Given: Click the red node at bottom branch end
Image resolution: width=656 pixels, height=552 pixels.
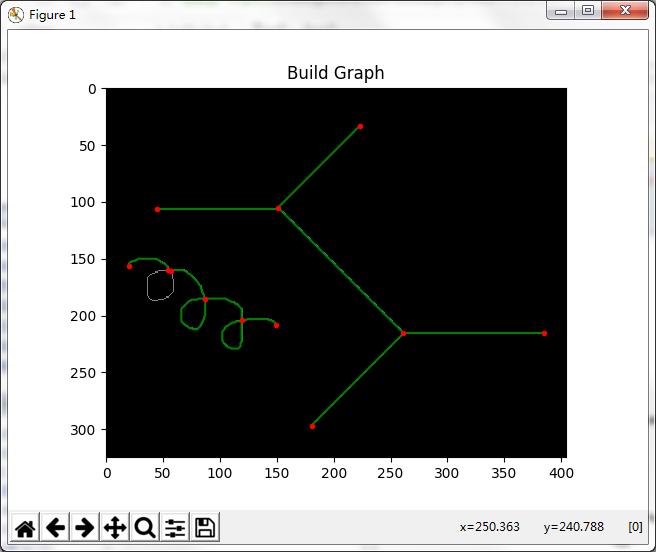Looking at the screenshot, I should coord(313,426).
